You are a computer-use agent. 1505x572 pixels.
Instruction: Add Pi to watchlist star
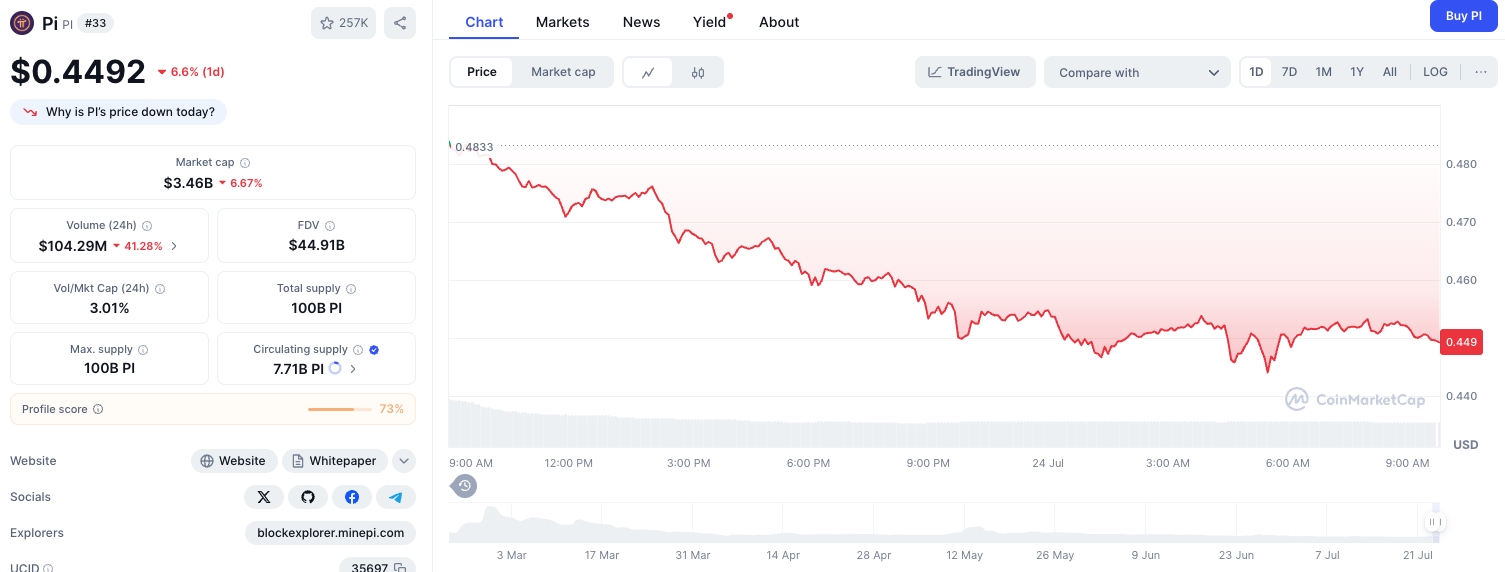[343, 23]
